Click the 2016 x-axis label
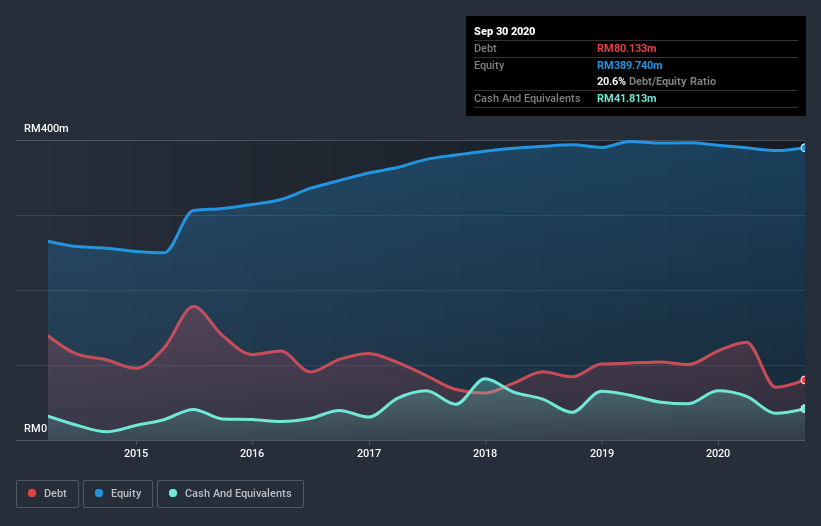Screen dimensions: 821x526 [x=252, y=453]
